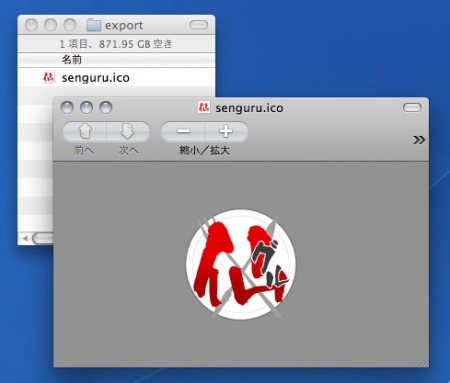Image resolution: width=450 pixels, height=383 pixels.
Task: Click the export window horizontal scrollbar thumb
Action: pos(43,238)
